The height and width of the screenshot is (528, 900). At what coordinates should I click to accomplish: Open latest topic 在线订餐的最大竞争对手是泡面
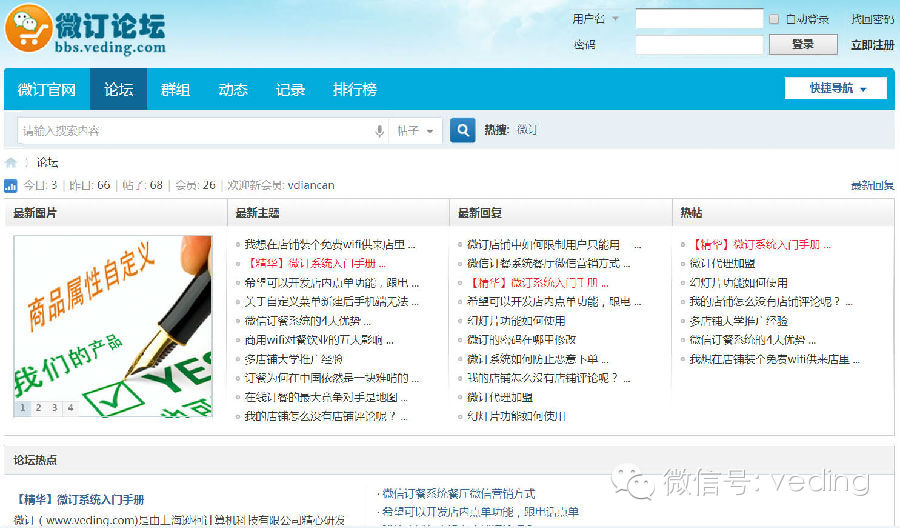click(x=325, y=397)
